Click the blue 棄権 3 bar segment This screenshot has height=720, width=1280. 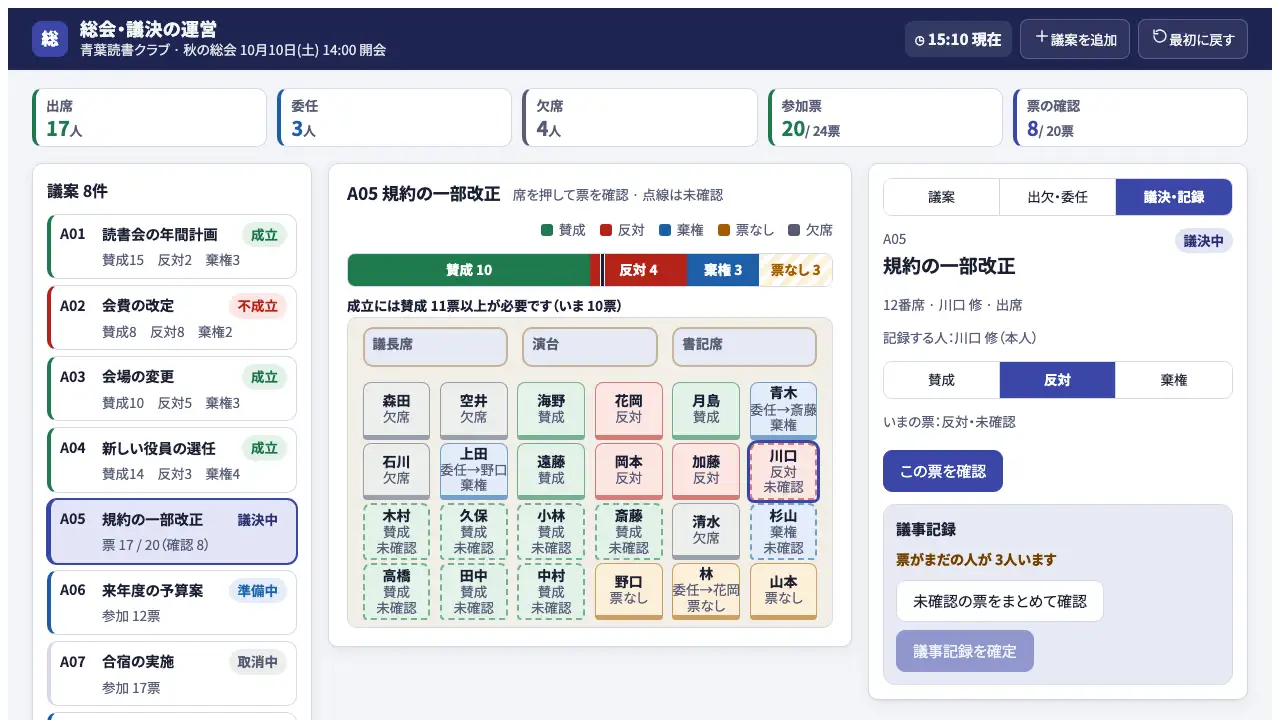(723, 270)
